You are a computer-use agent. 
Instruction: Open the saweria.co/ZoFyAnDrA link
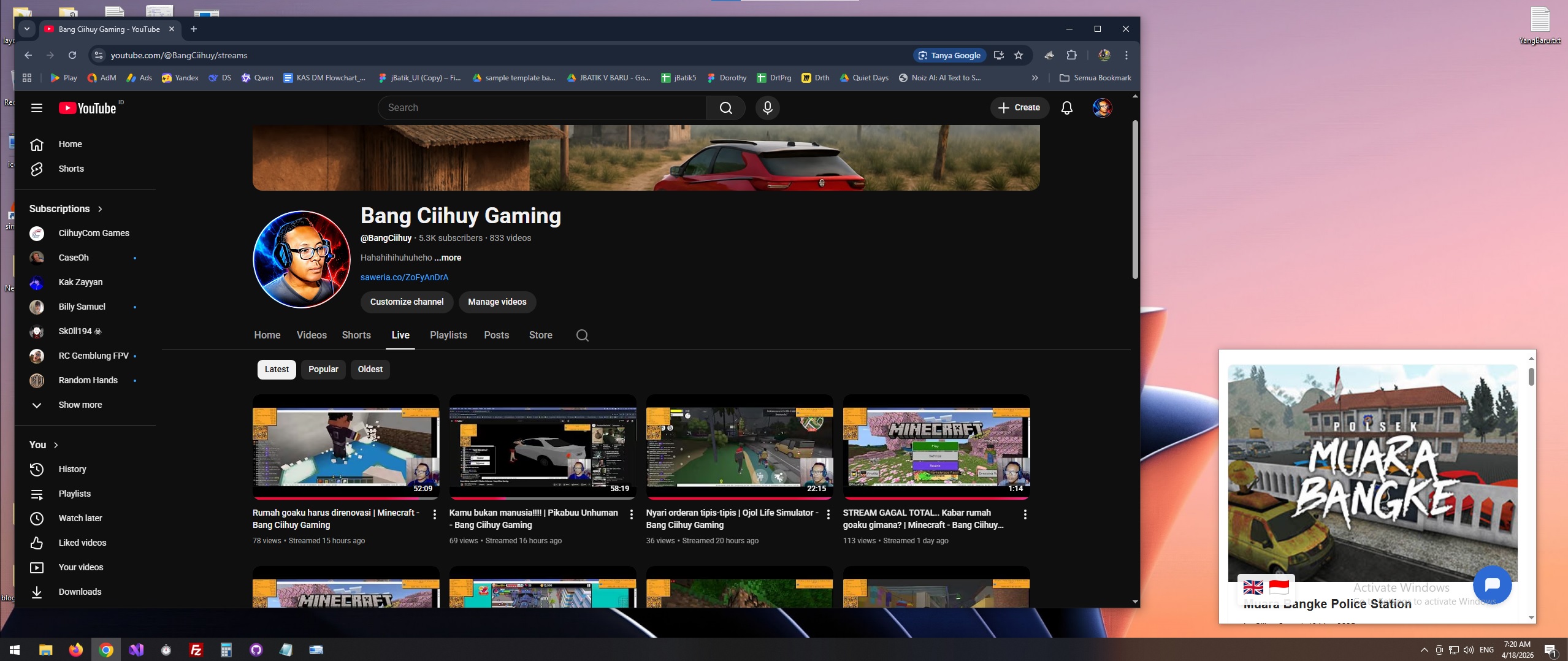(x=404, y=277)
